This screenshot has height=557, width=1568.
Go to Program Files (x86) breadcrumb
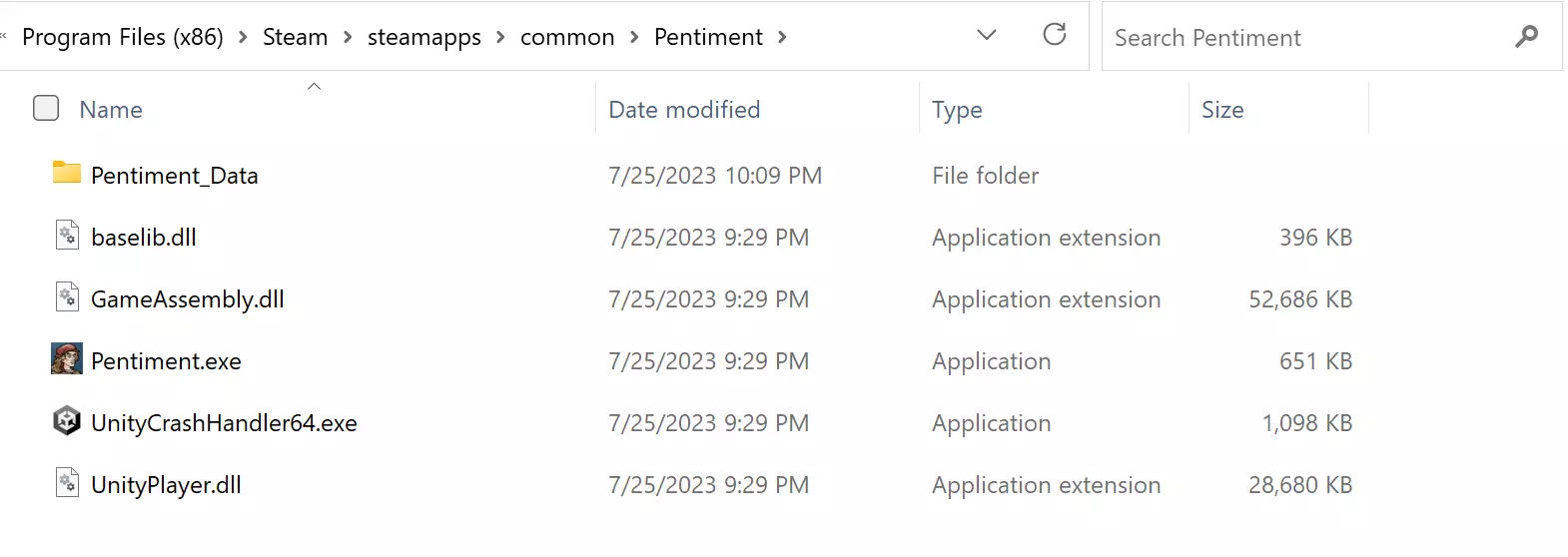click(123, 37)
